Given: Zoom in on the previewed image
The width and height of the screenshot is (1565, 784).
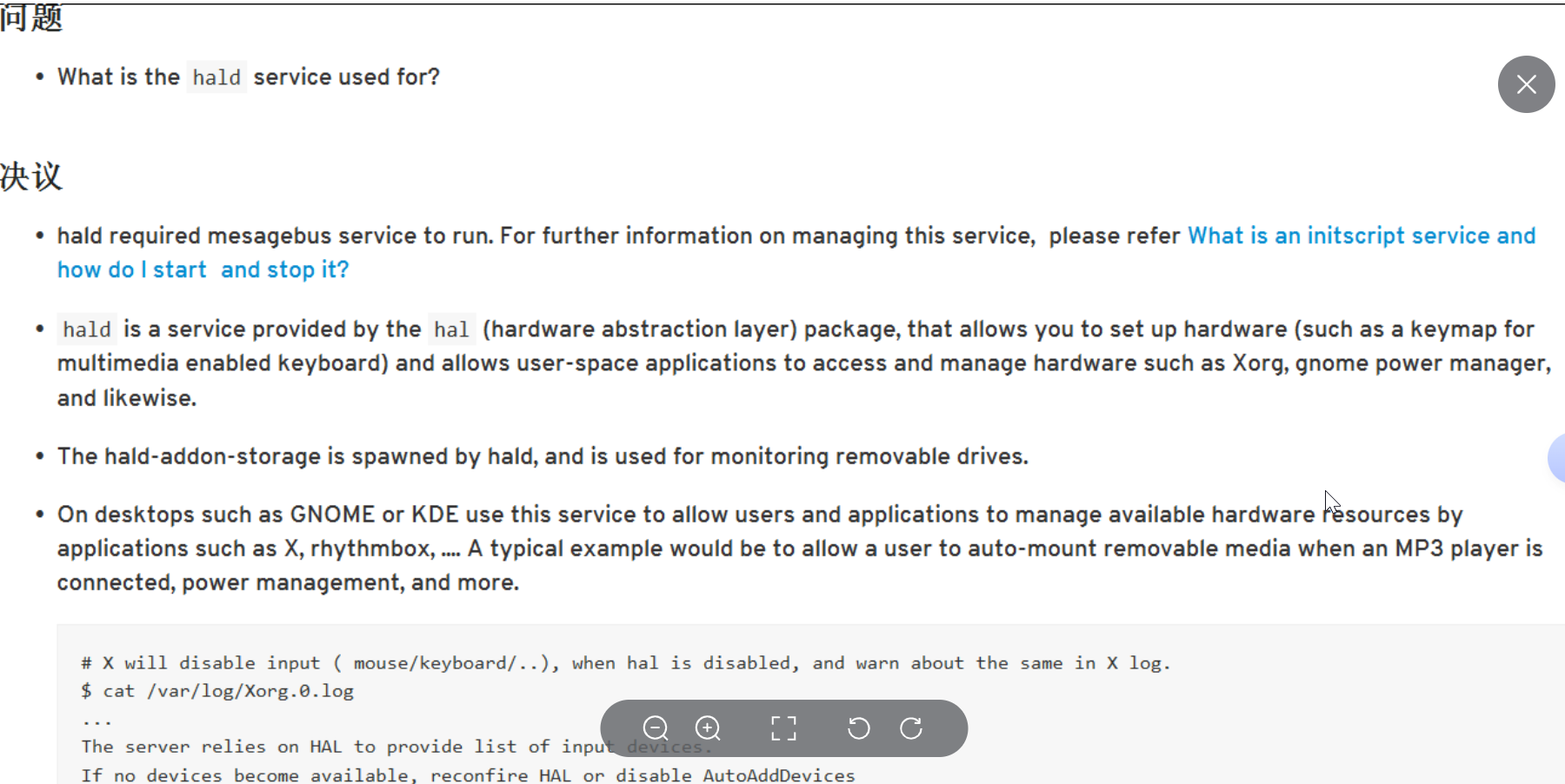Looking at the screenshot, I should [x=709, y=728].
